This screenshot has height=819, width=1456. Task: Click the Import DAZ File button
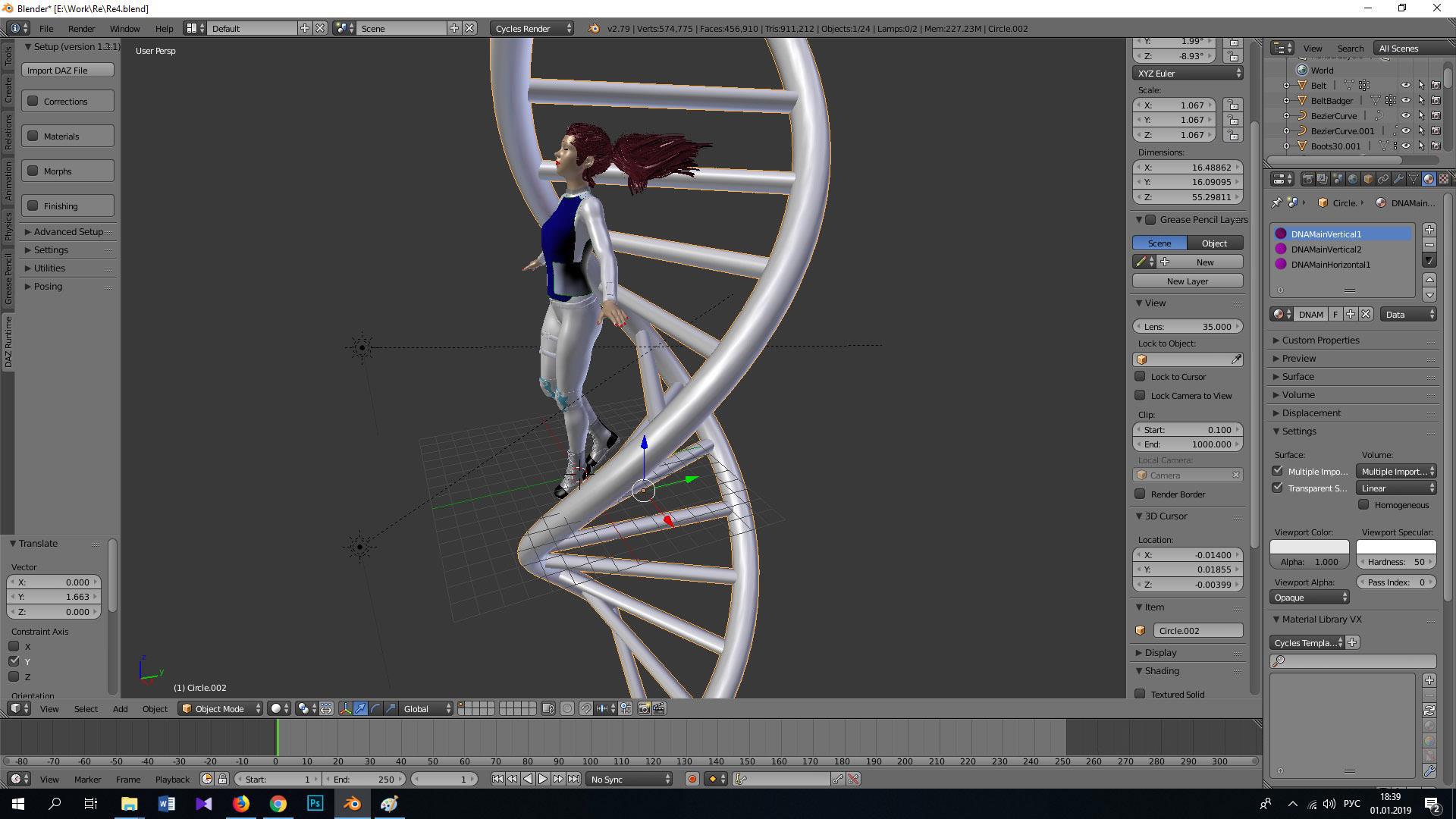coord(67,70)
